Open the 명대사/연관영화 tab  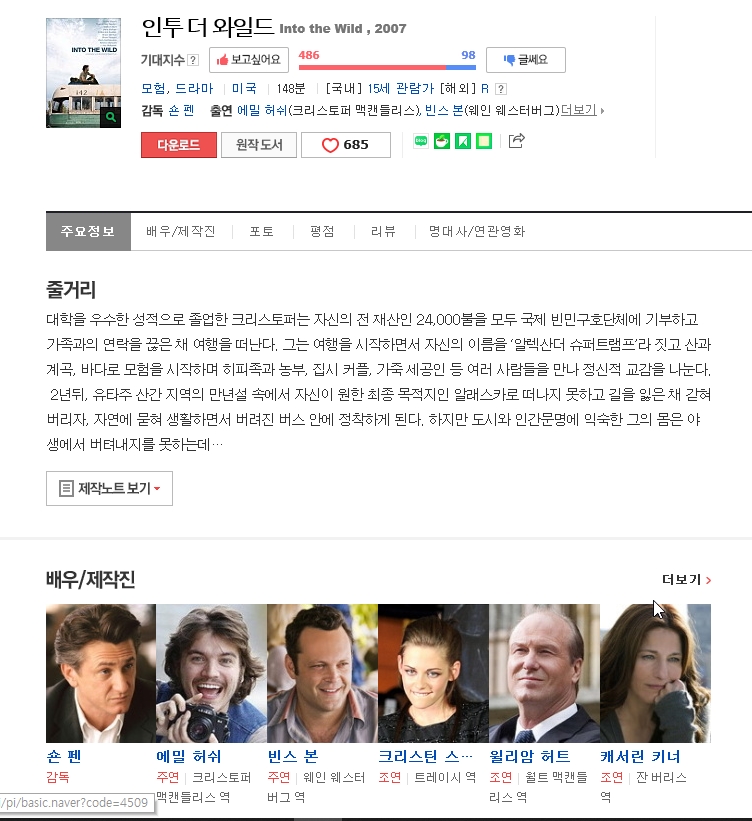(477, 231)
